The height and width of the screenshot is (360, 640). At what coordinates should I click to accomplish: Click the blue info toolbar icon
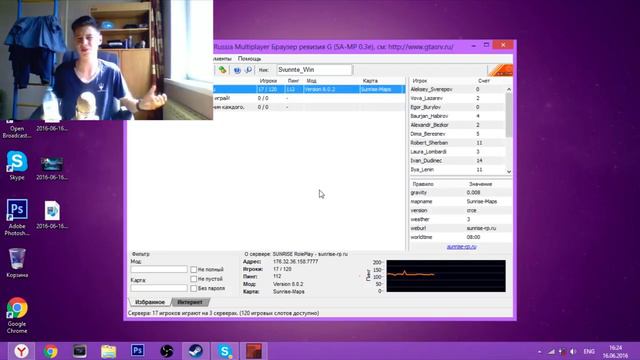point(237,70)
